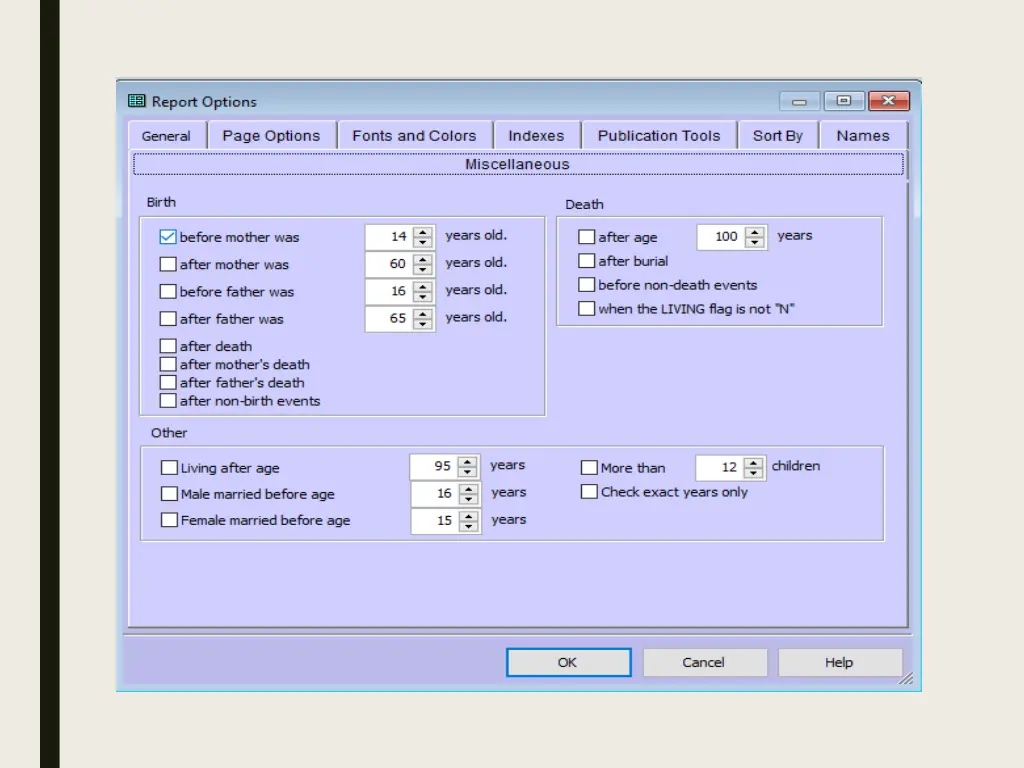Open the Fonts and Colors tab

point(415,136)
